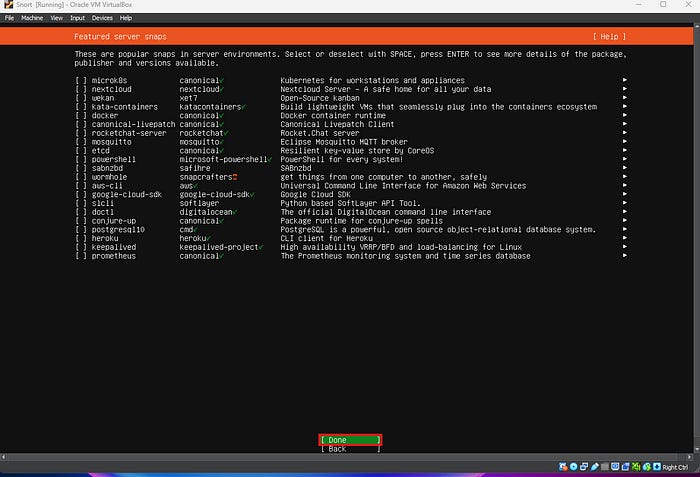This screenshot has height=477, width=700.
Task: Click the "Featured server snaps" title
Action: click(121, 37)
